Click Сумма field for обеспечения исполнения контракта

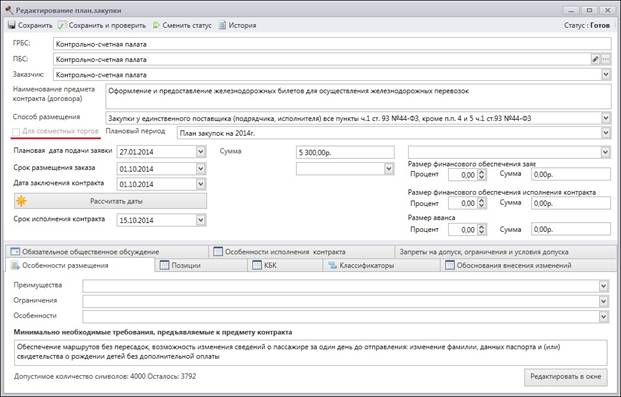point(571,203)
